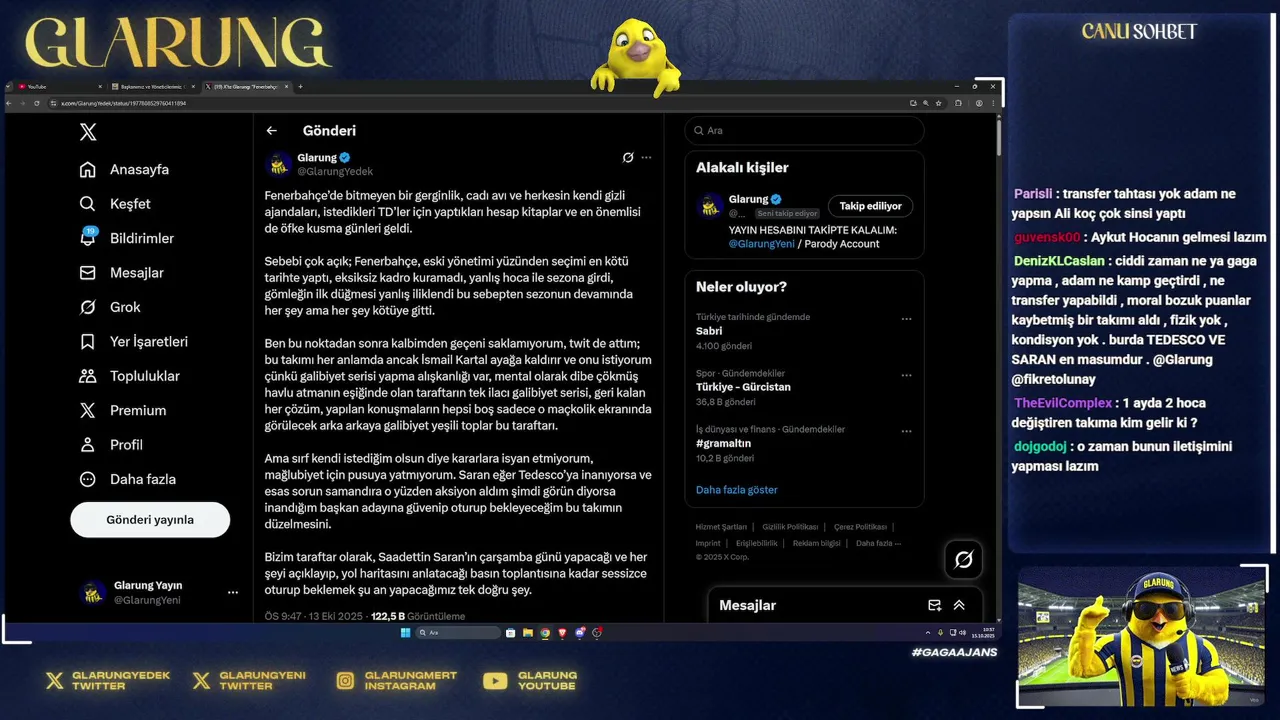Switch to the YouTube browser tab

tap(58, 87)
